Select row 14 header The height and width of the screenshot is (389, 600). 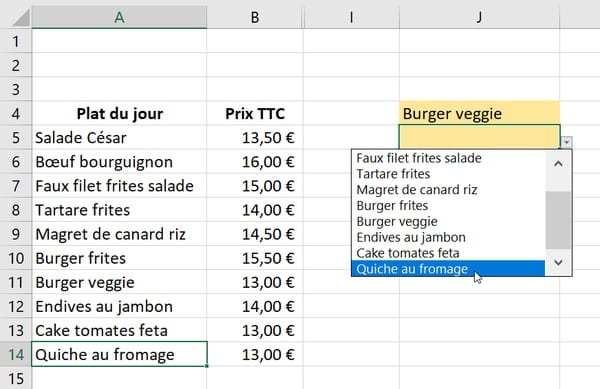16,355
